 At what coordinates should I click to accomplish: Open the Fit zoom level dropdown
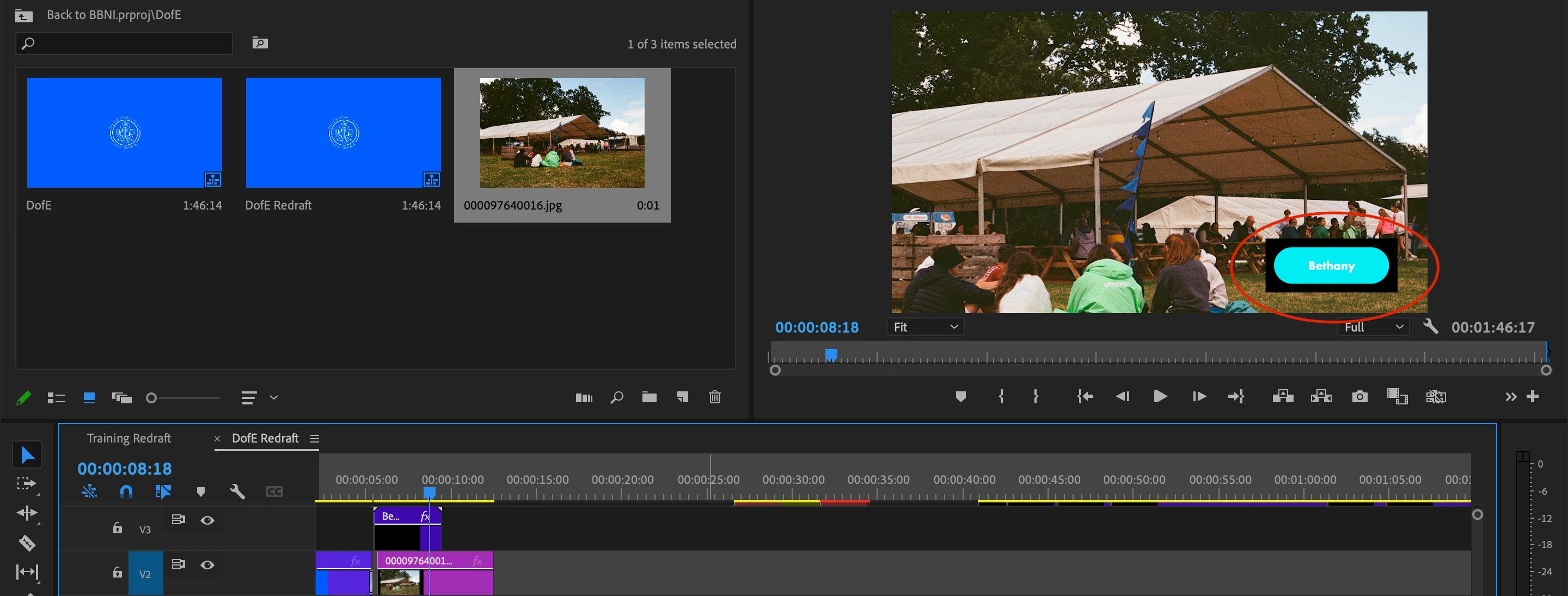click(x=925, y=327)
